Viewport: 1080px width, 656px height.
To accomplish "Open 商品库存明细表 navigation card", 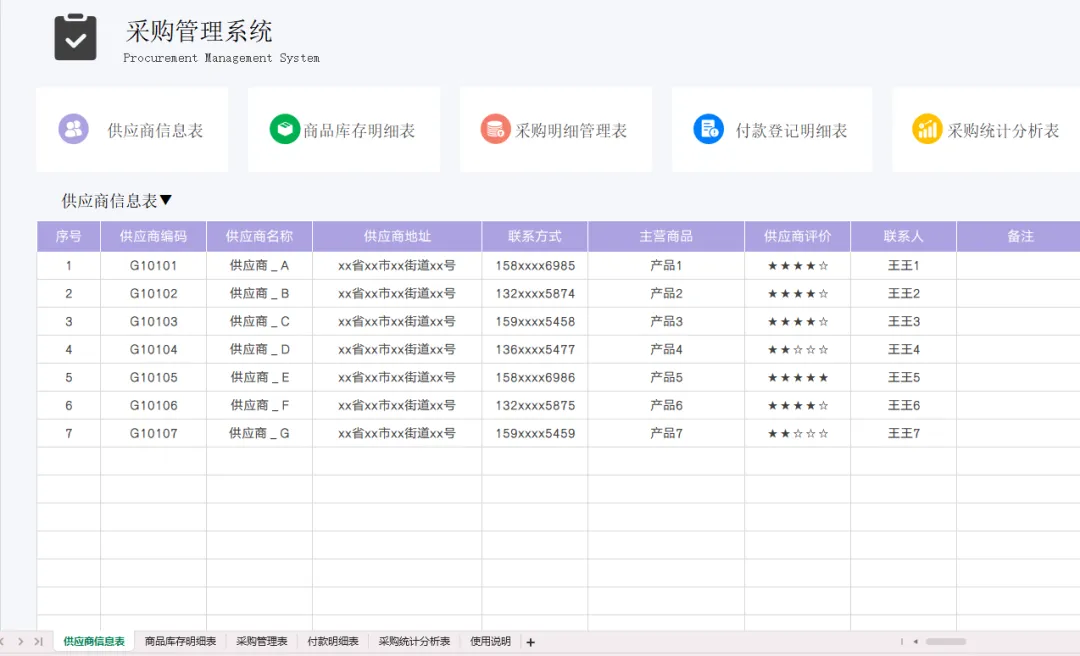I will point(344,130).
